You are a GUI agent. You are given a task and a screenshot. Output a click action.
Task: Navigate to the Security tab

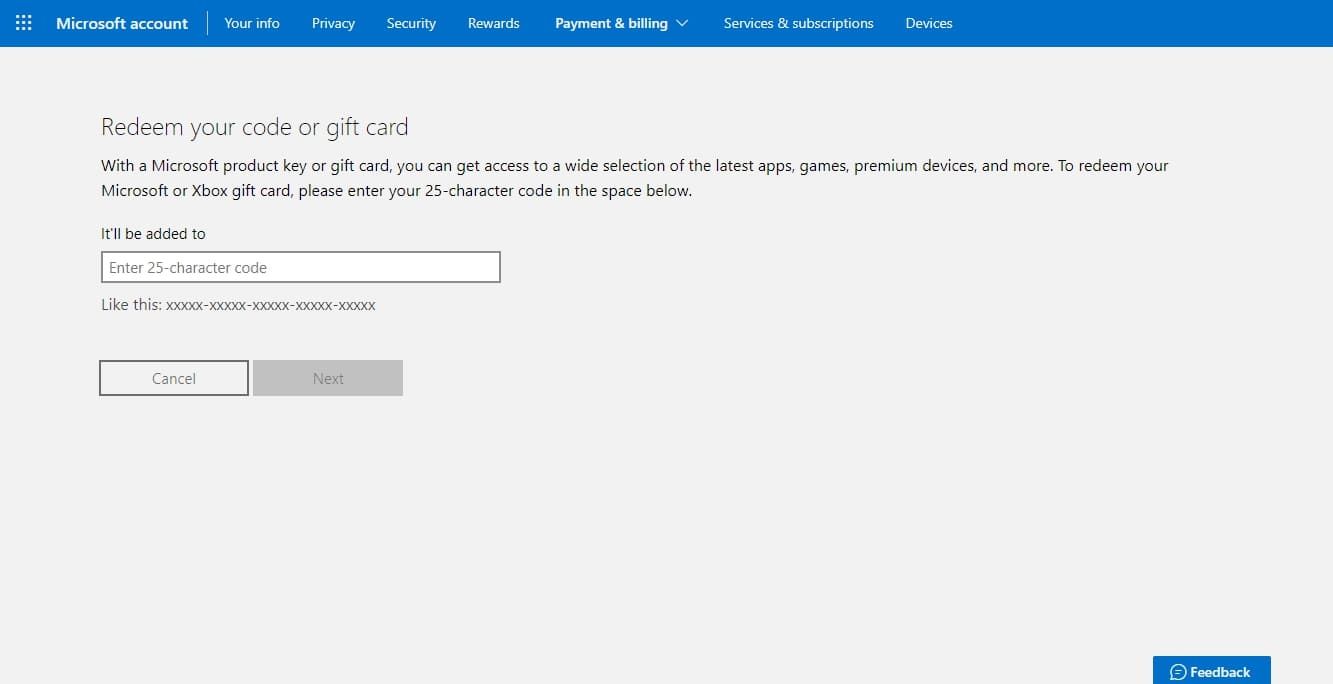pyautogui.click(x=411, y=23)
